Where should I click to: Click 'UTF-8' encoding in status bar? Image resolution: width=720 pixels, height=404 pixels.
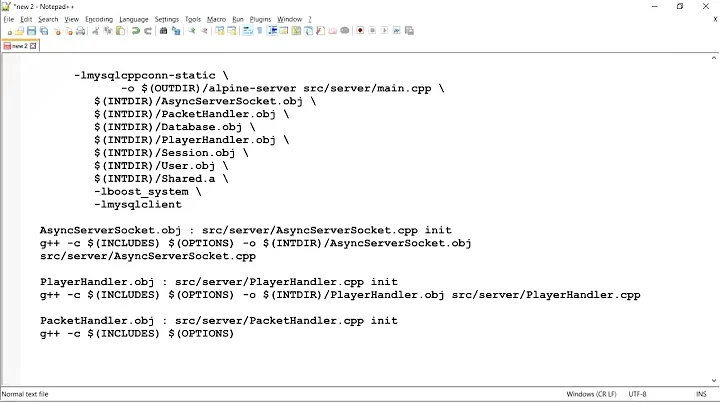(x=637, y=394)
